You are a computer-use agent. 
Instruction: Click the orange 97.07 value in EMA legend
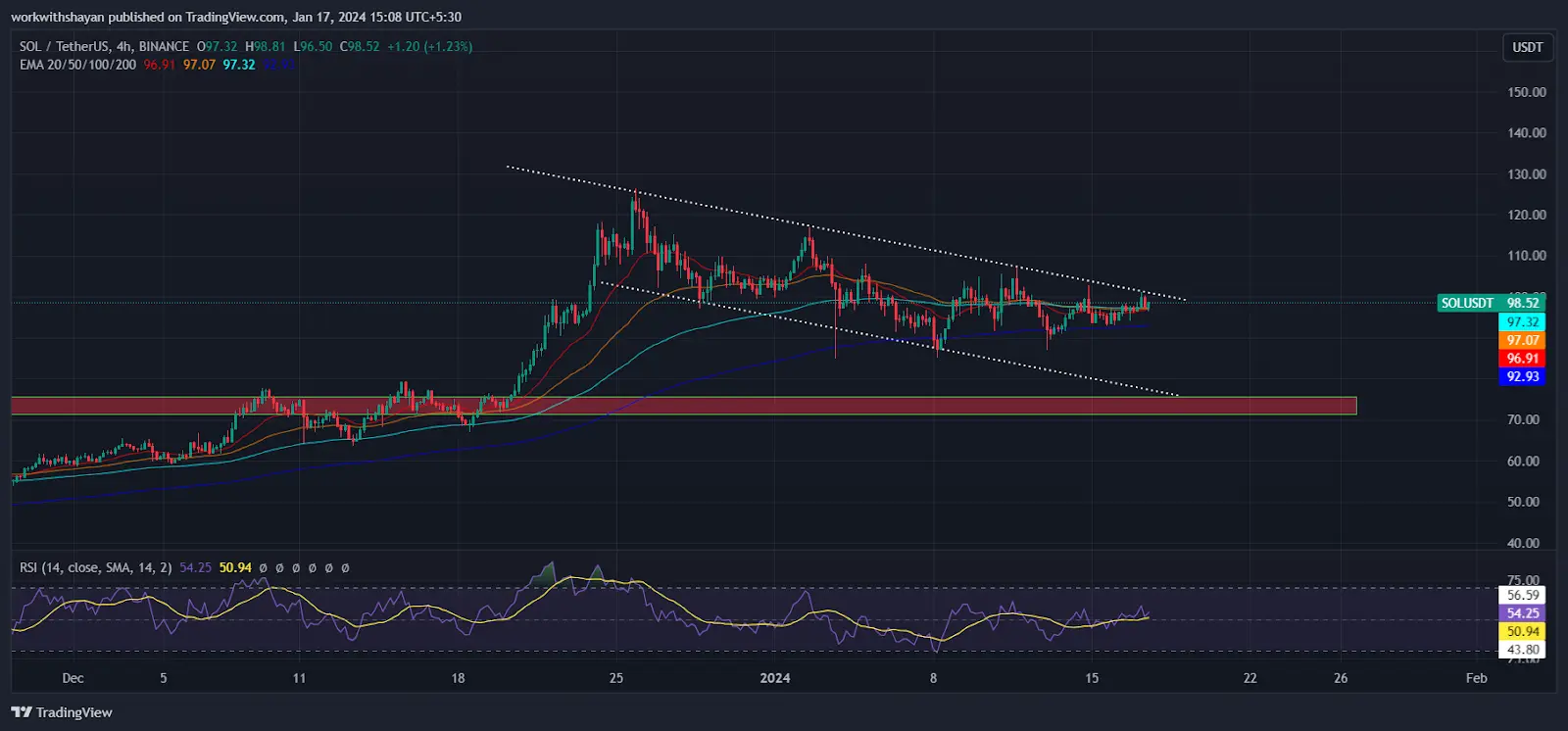(199, 65)
